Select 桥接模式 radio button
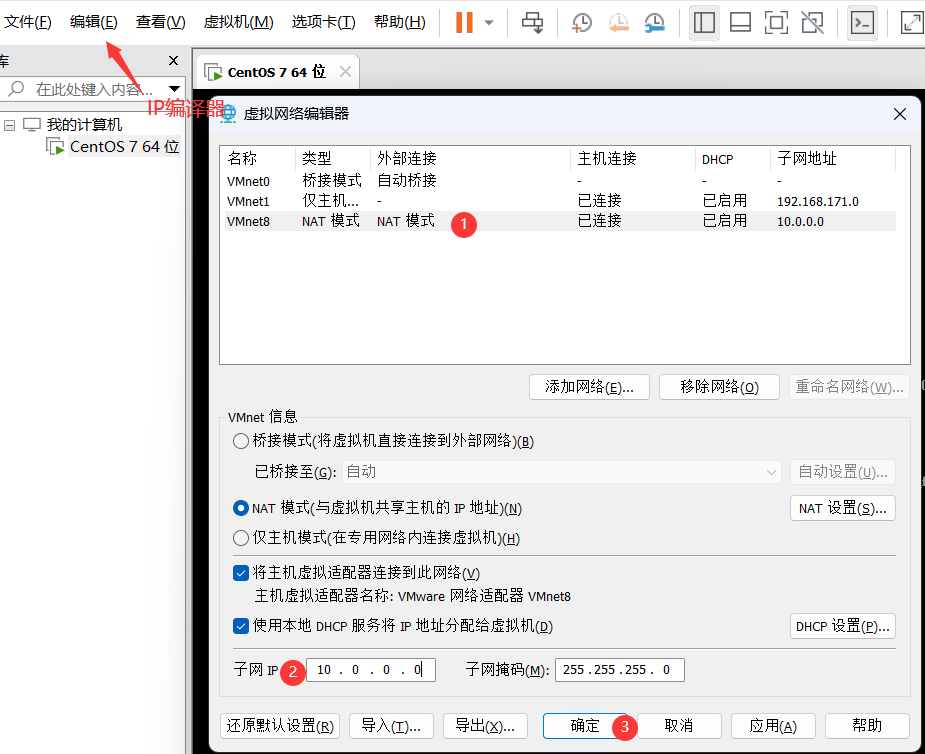The height and width of the screenshot is (754, 925). coord(241,441)
